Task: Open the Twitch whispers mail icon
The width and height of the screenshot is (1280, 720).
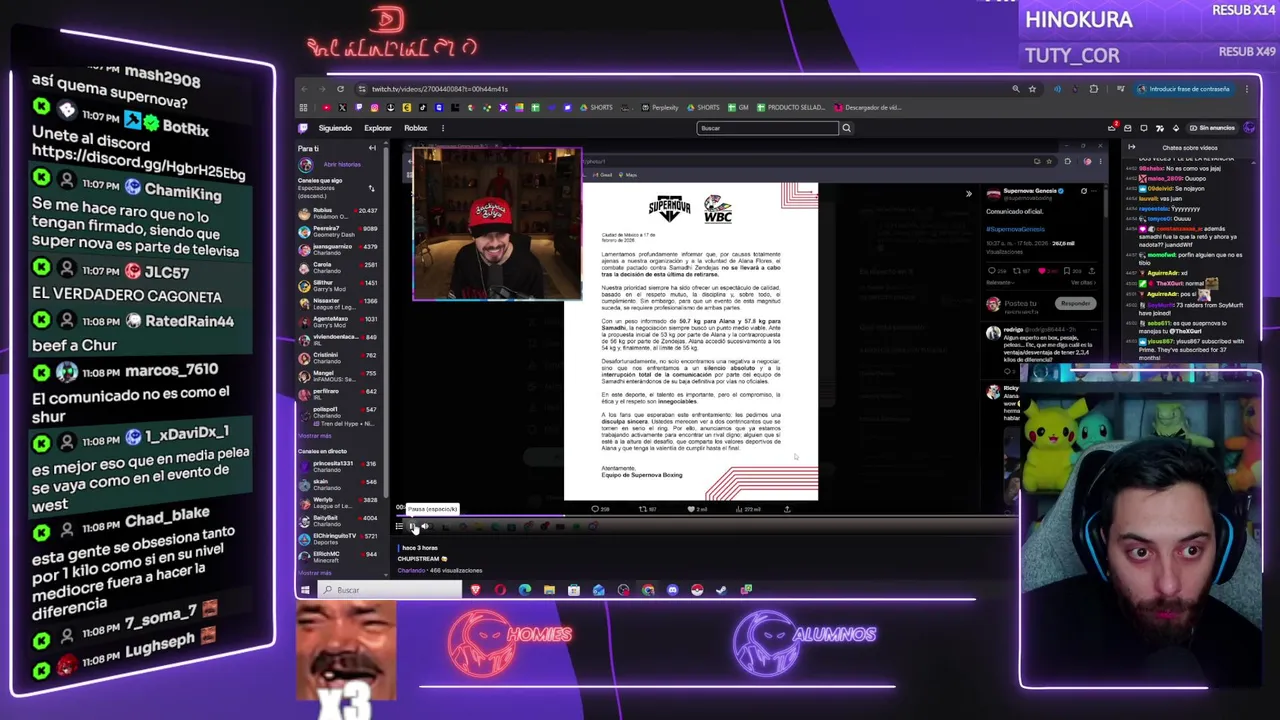Action: 1128,128
